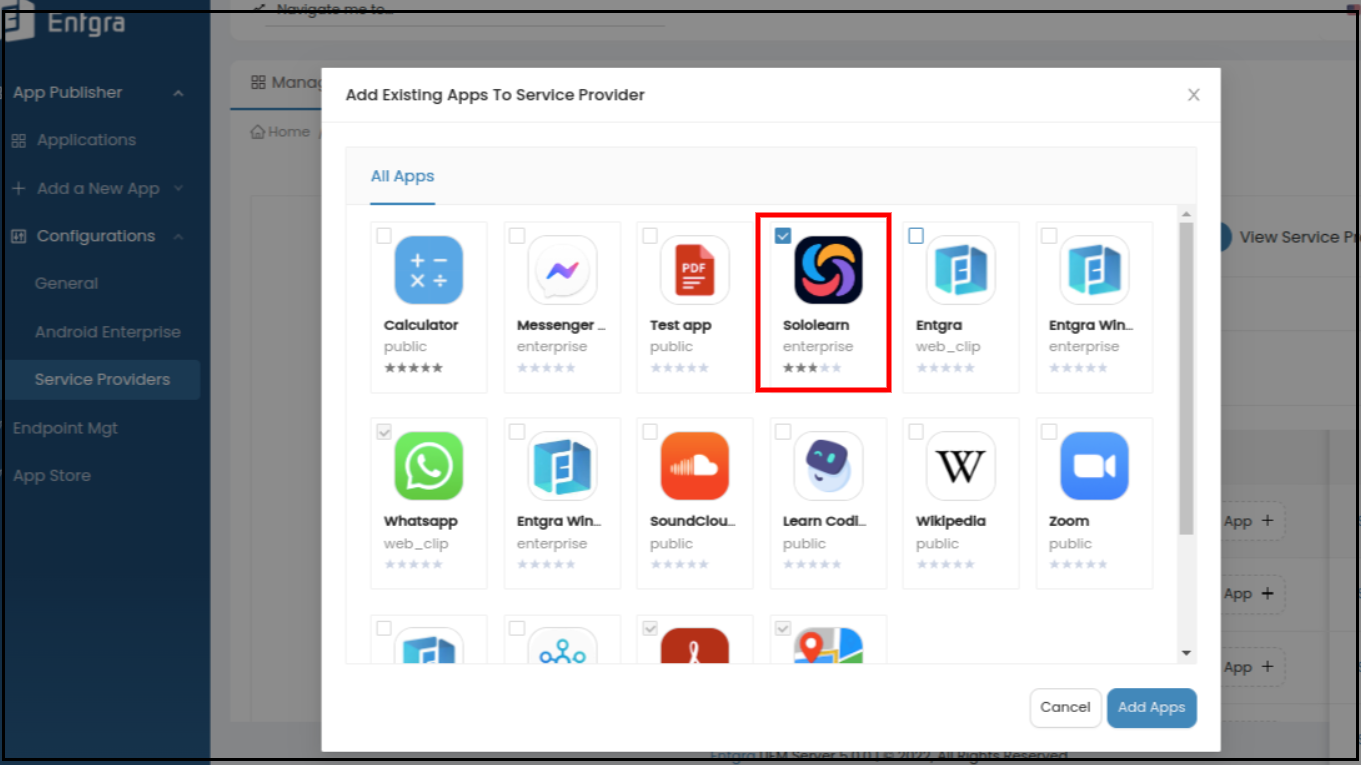
Task: Click the Test app PDF icon
Action: pyautogui.click(x=695, y=270)
